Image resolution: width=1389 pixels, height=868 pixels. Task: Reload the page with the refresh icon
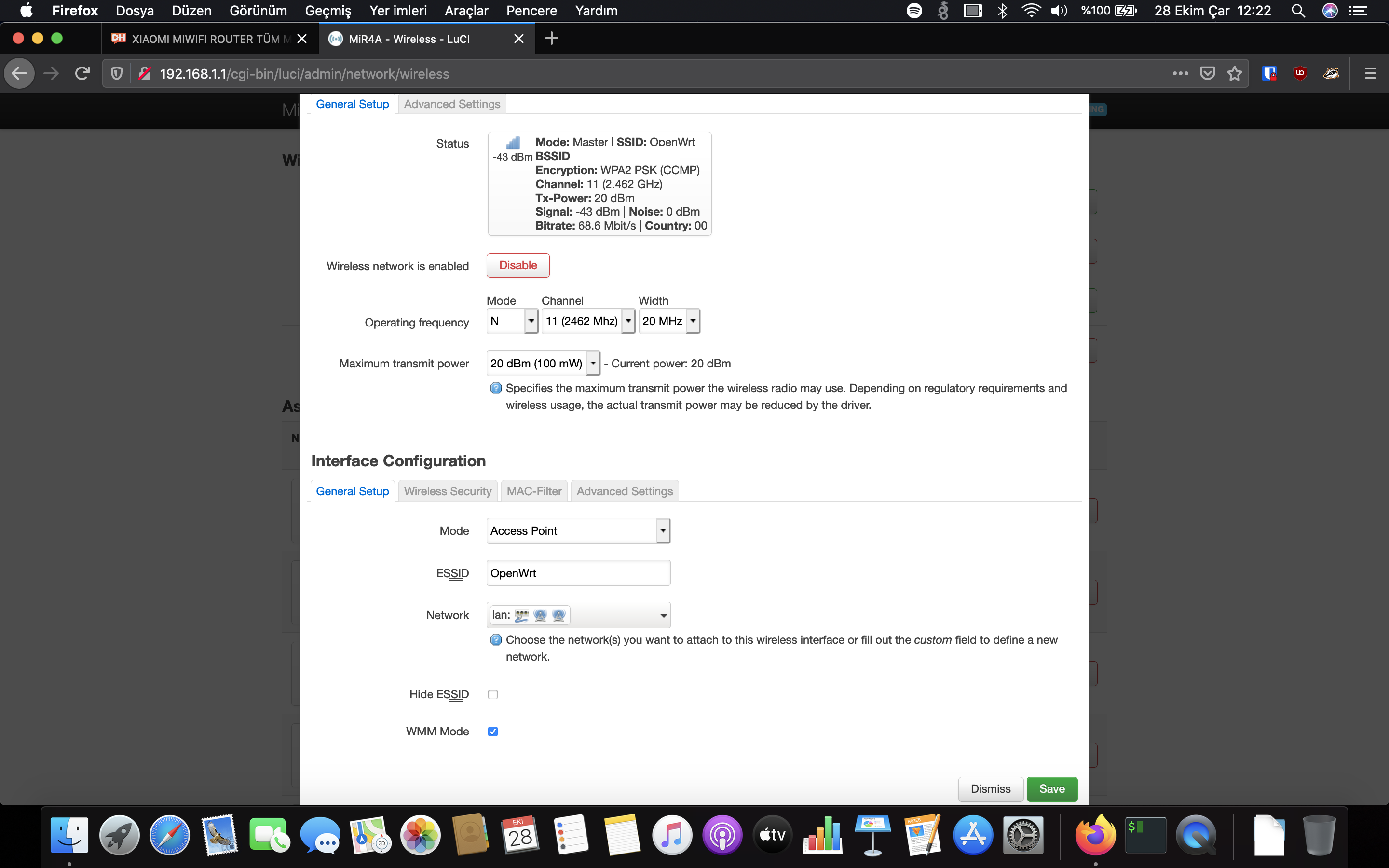coord(82,73)
